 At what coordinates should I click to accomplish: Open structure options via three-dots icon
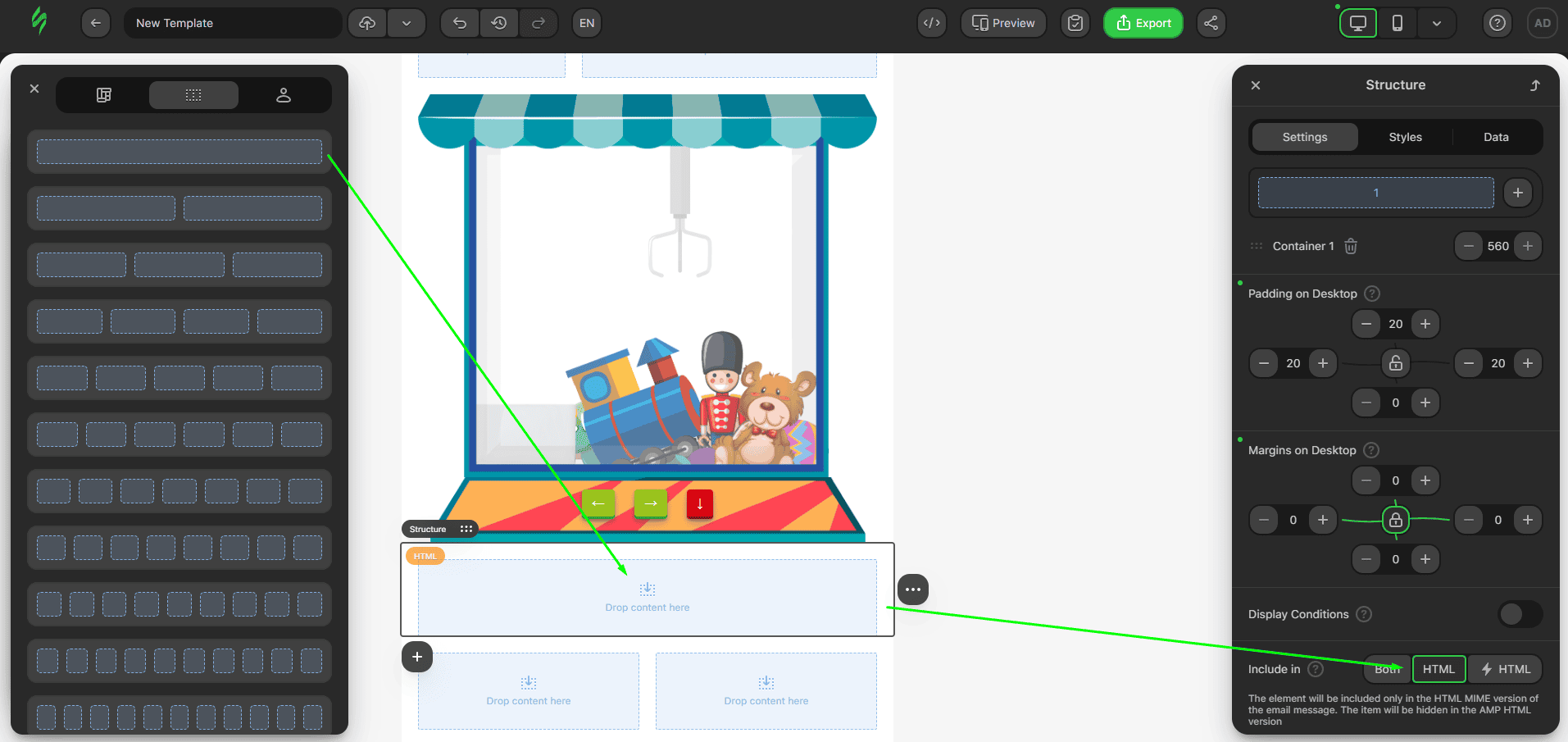(912, 589)
